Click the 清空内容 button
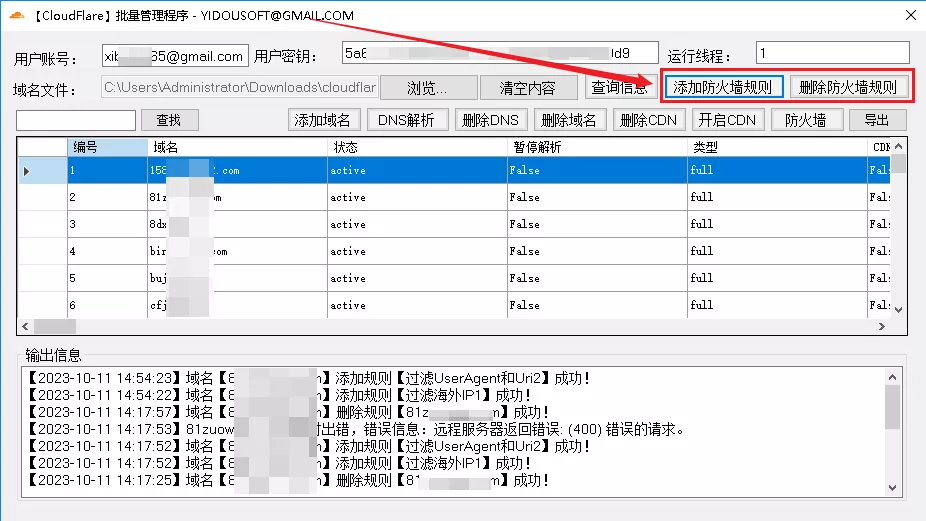 (x=528, y=88)
